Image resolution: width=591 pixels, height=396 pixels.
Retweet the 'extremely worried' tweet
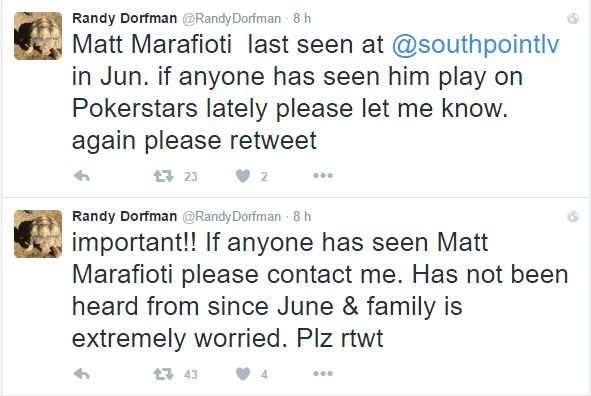[164, 374]
